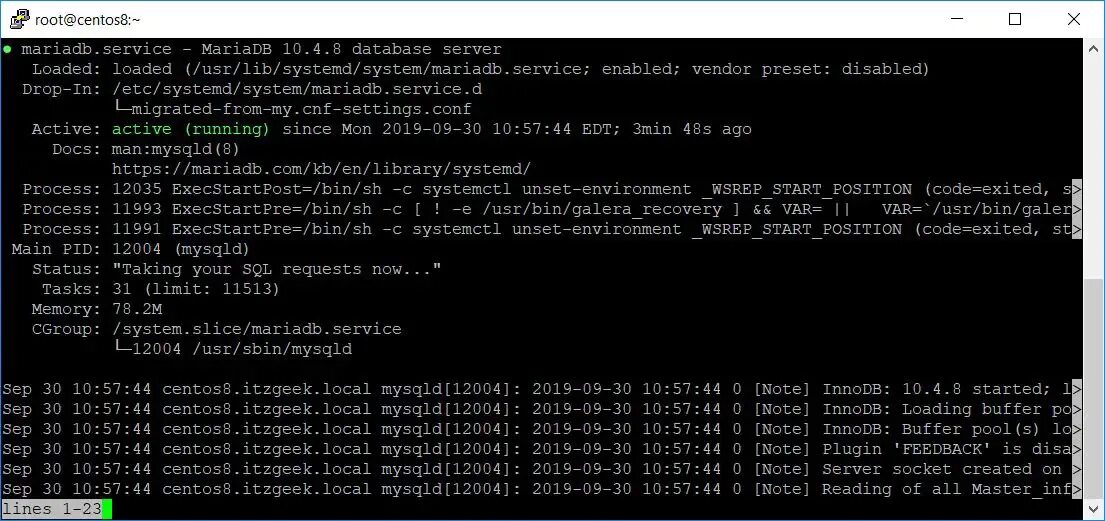This screenshot has width=1105, height=521.
Task: Click the scrollbar down arrow
Action: pos(1093,508)
